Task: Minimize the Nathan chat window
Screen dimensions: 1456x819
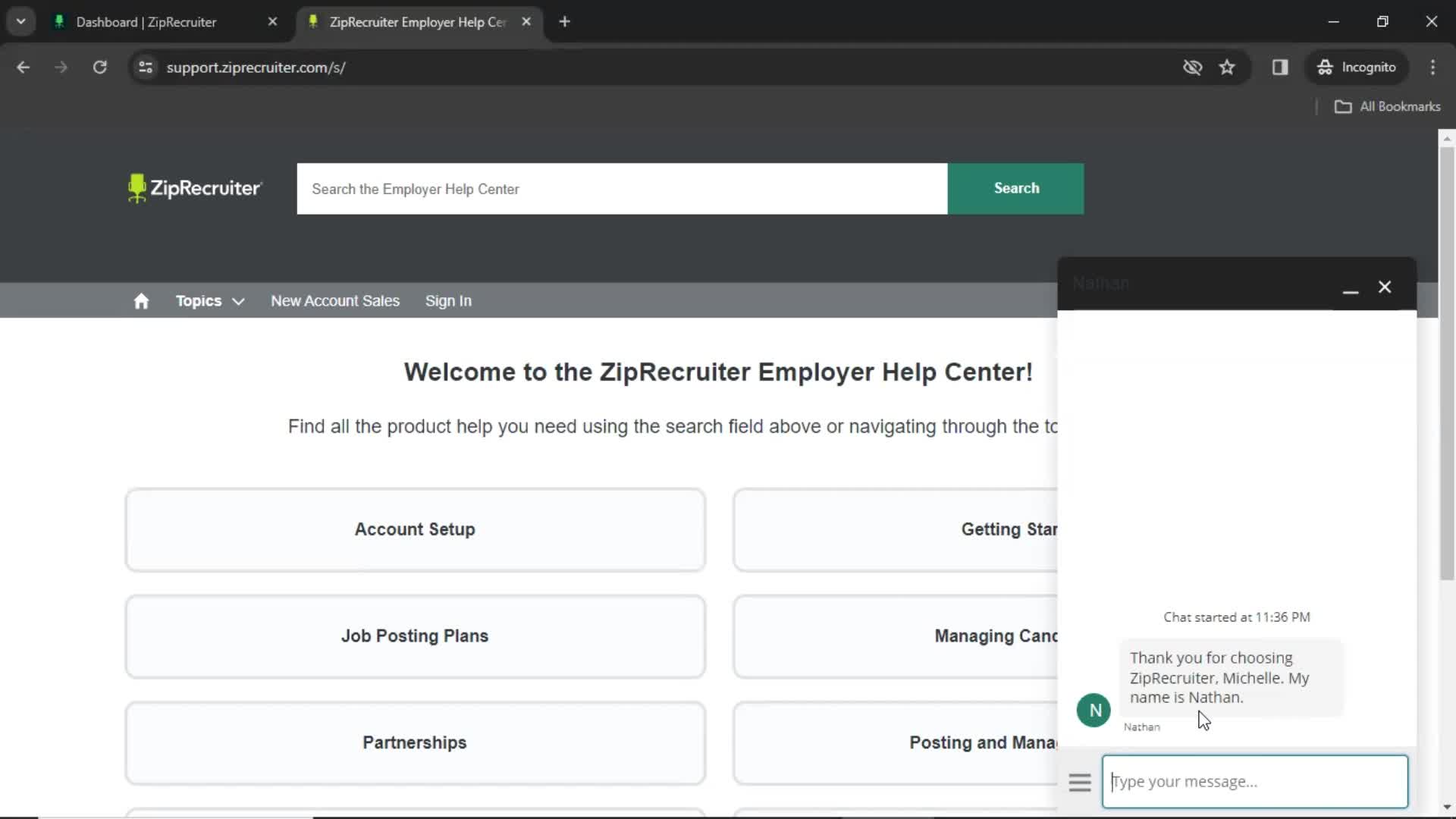Action: point(1350,287)
